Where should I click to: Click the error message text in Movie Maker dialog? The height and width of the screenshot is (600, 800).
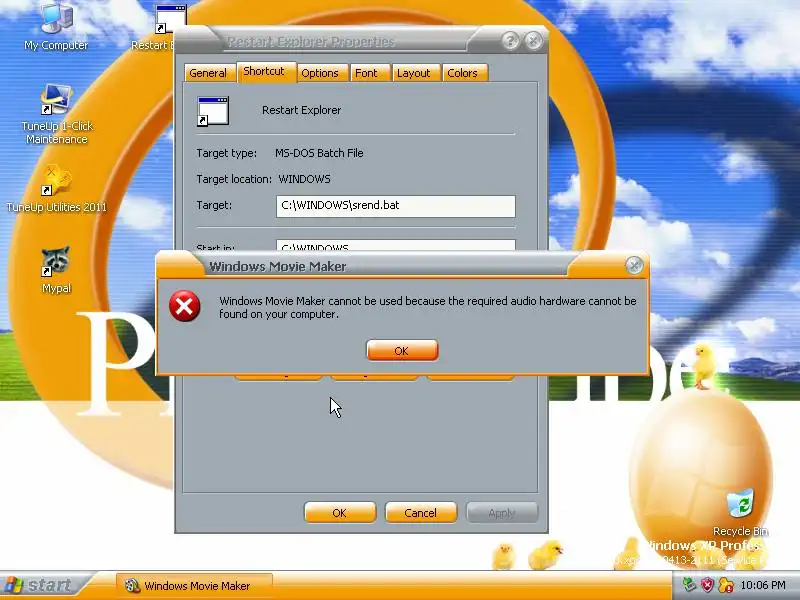[x=428, y=308]
